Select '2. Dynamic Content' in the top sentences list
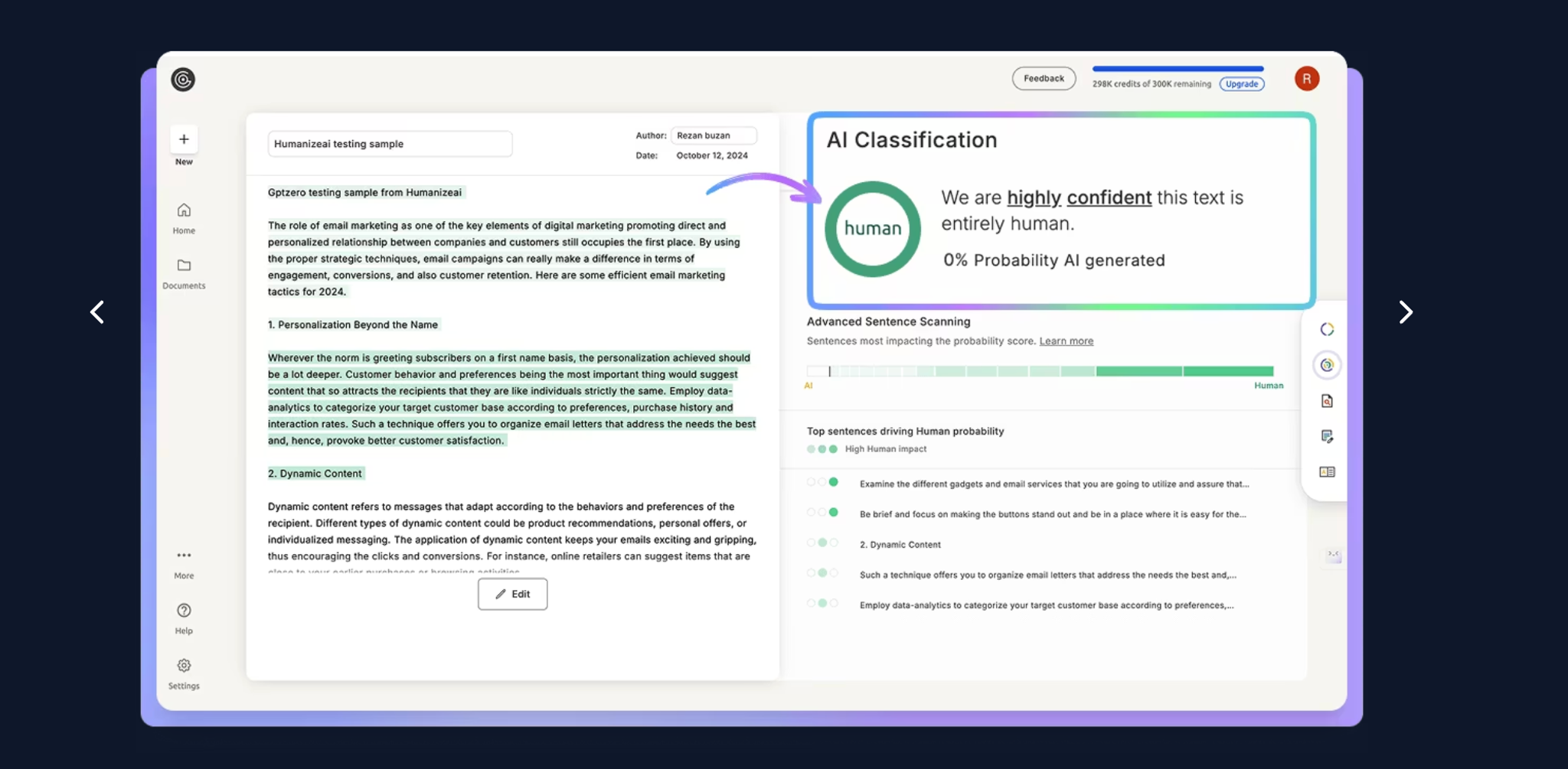 [x=900, y=545]
